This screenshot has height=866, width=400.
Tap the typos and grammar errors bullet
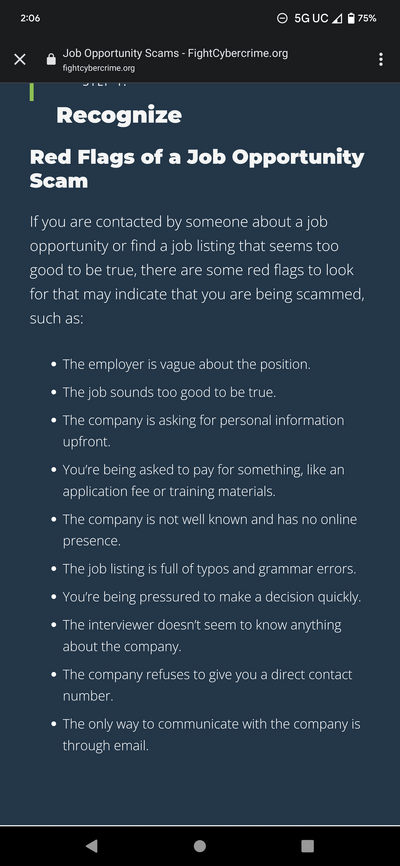(x=209, y=569)
